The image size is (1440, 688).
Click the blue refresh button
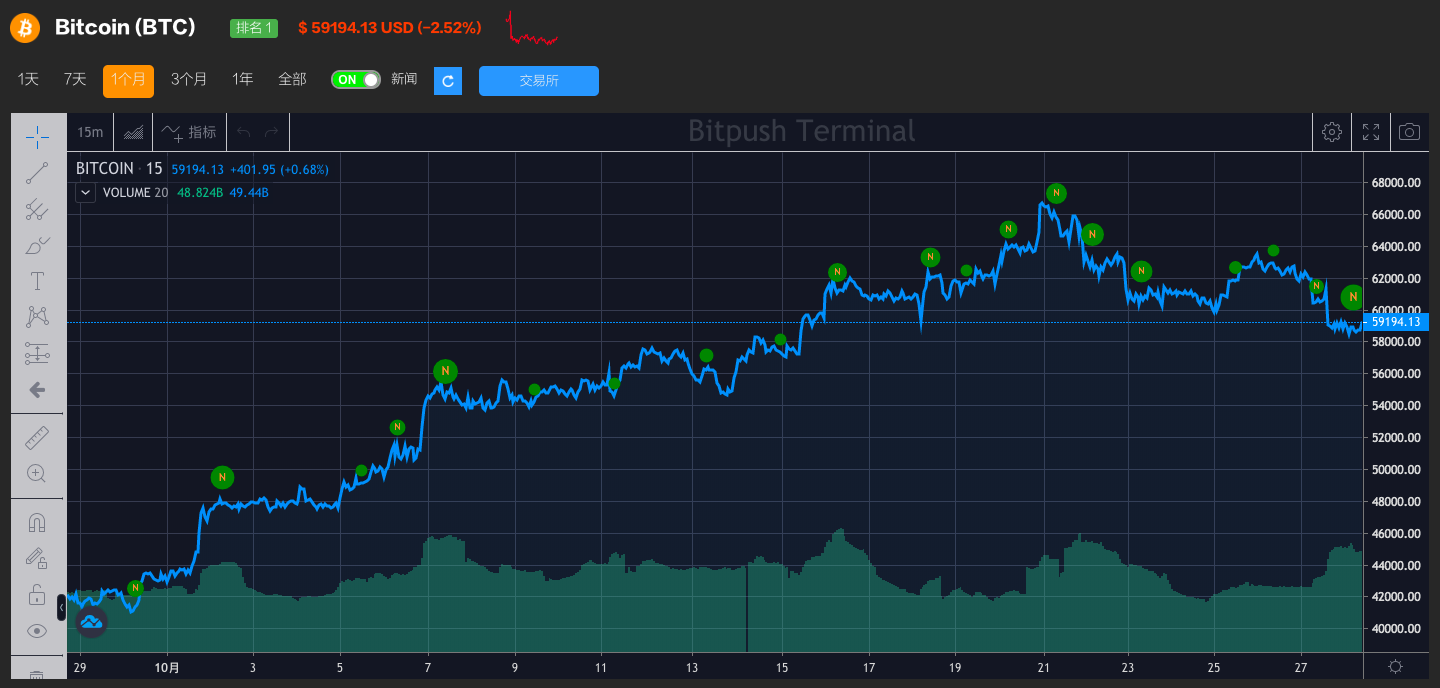pos(448,81)
